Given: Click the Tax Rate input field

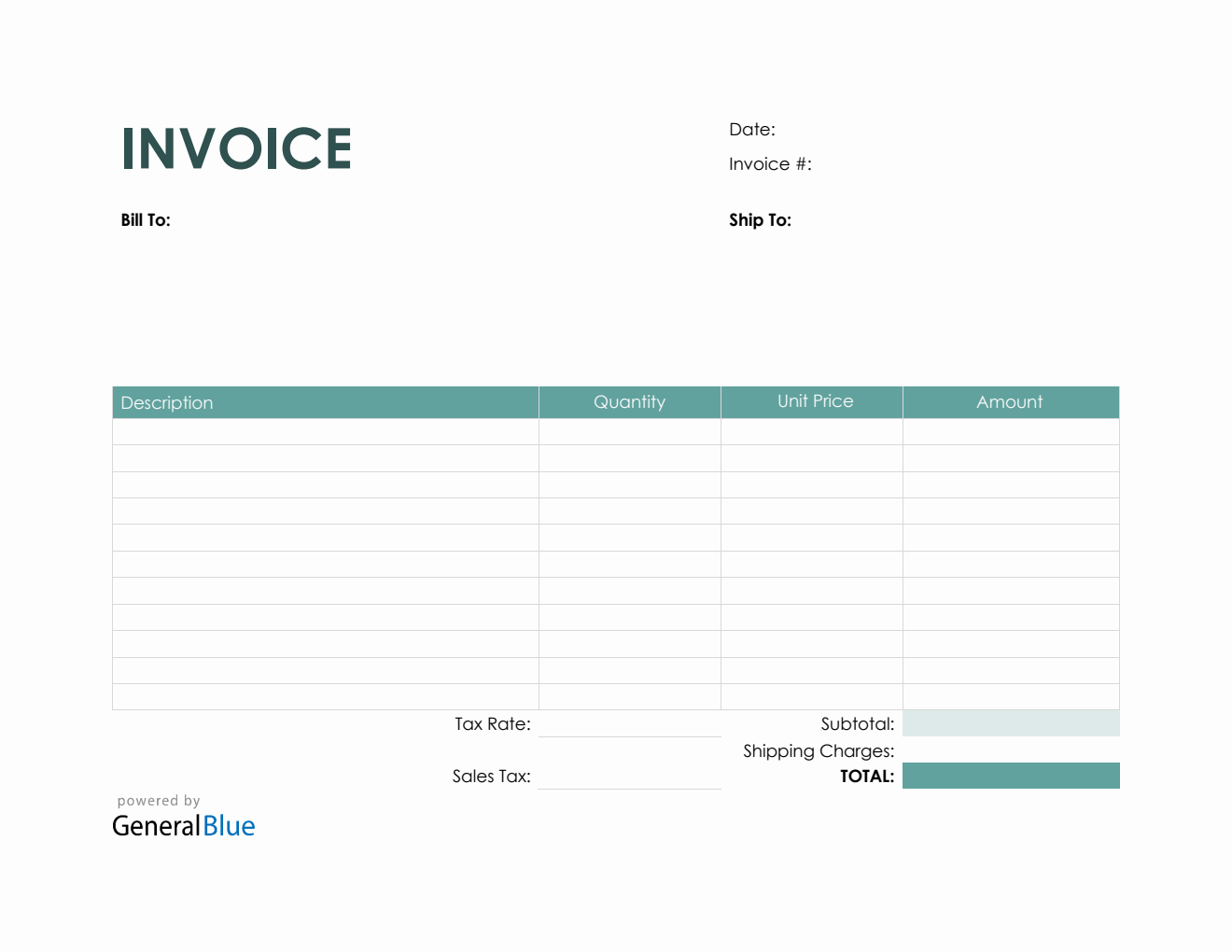Looking at the screenshot, I should coord(629,724).
